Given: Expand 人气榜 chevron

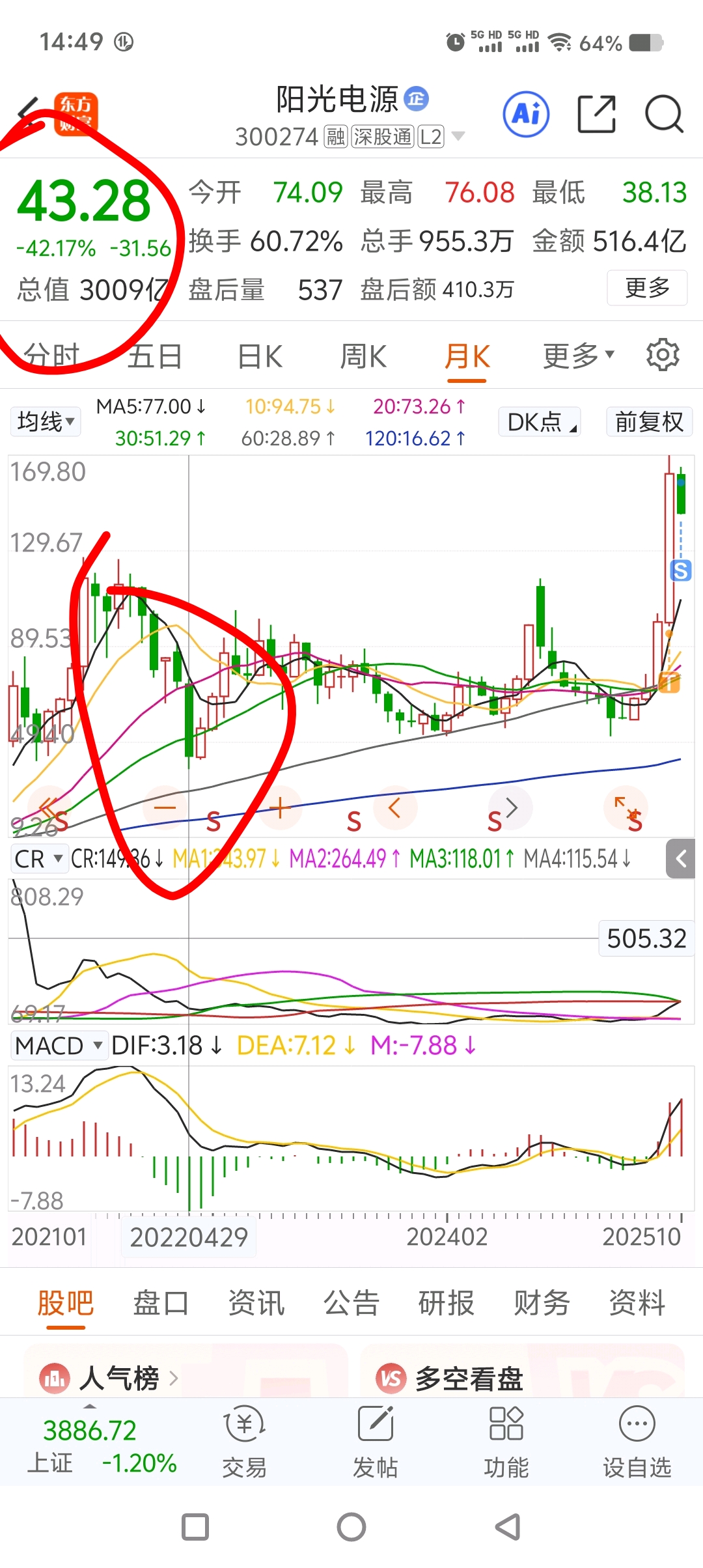Looking at the screenshot, I should tap(173, 1379).
